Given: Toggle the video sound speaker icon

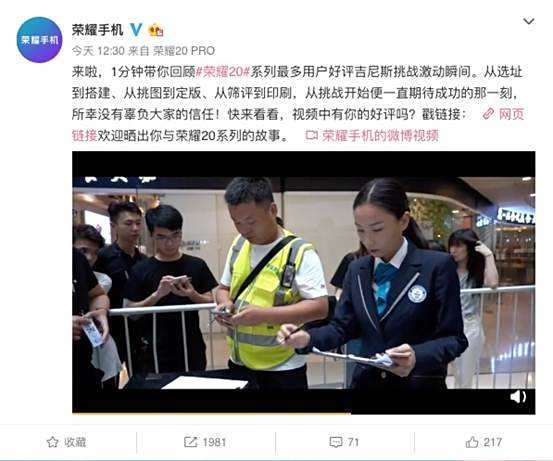Looking at the screenshot, I should [518, 397].
